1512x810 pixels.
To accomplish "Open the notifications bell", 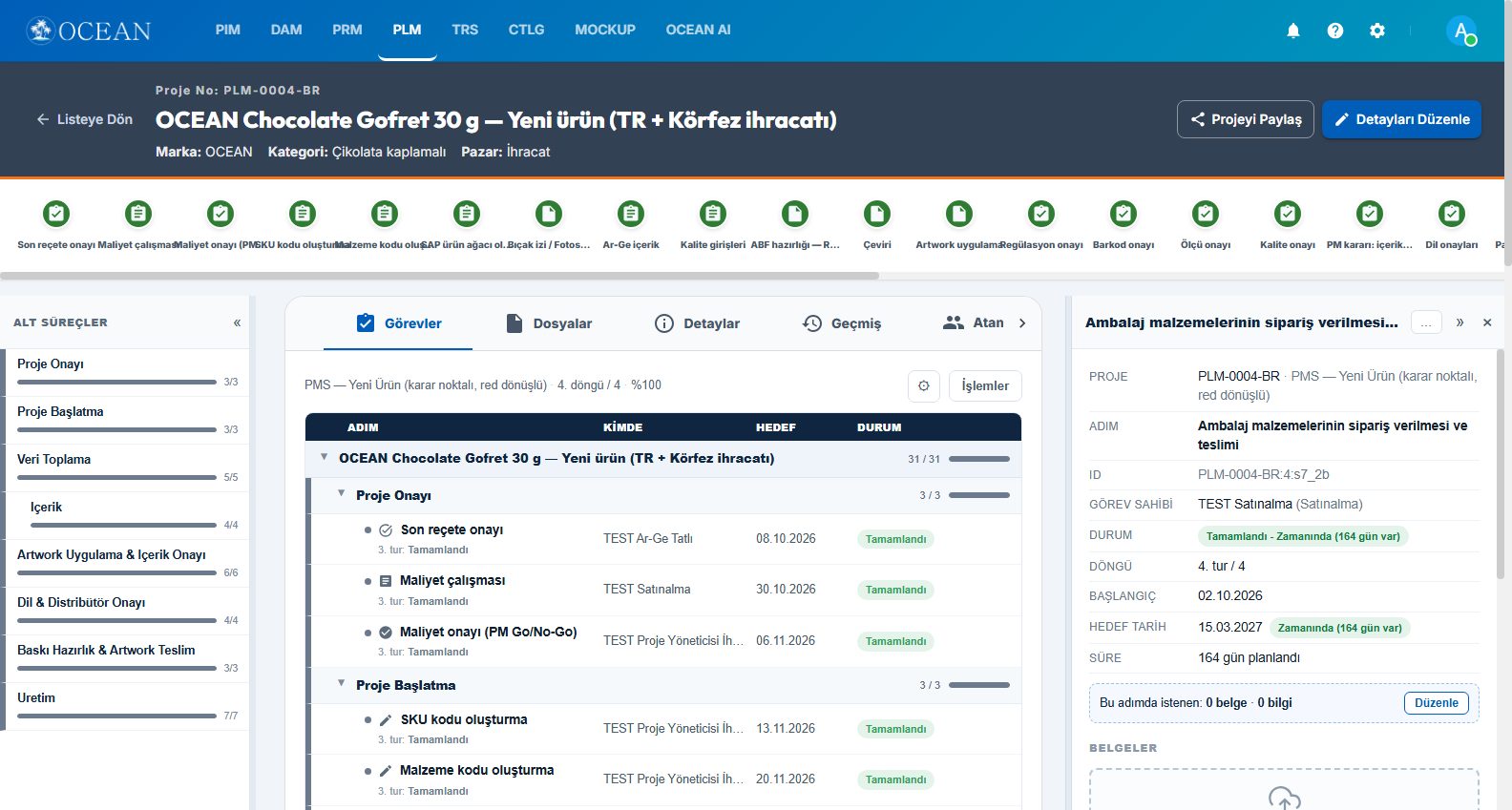I will click(1293, 31).
